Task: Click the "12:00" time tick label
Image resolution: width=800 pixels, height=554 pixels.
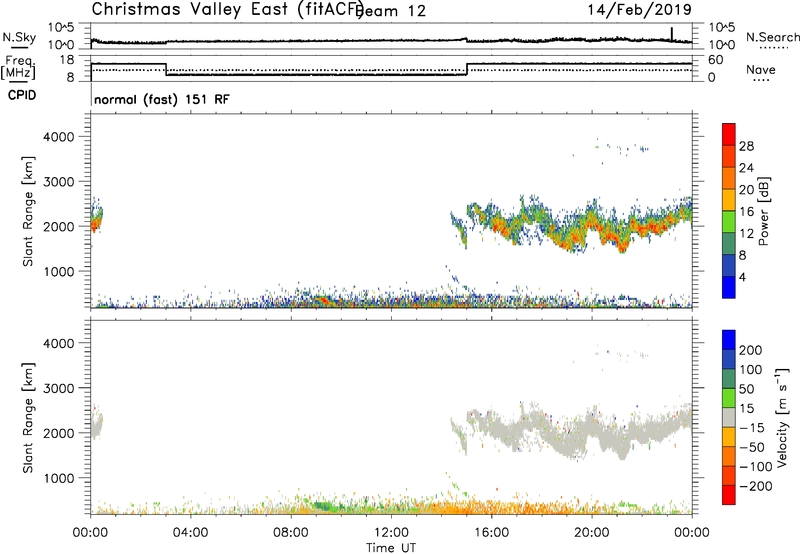Action: [x=391, y=533]
